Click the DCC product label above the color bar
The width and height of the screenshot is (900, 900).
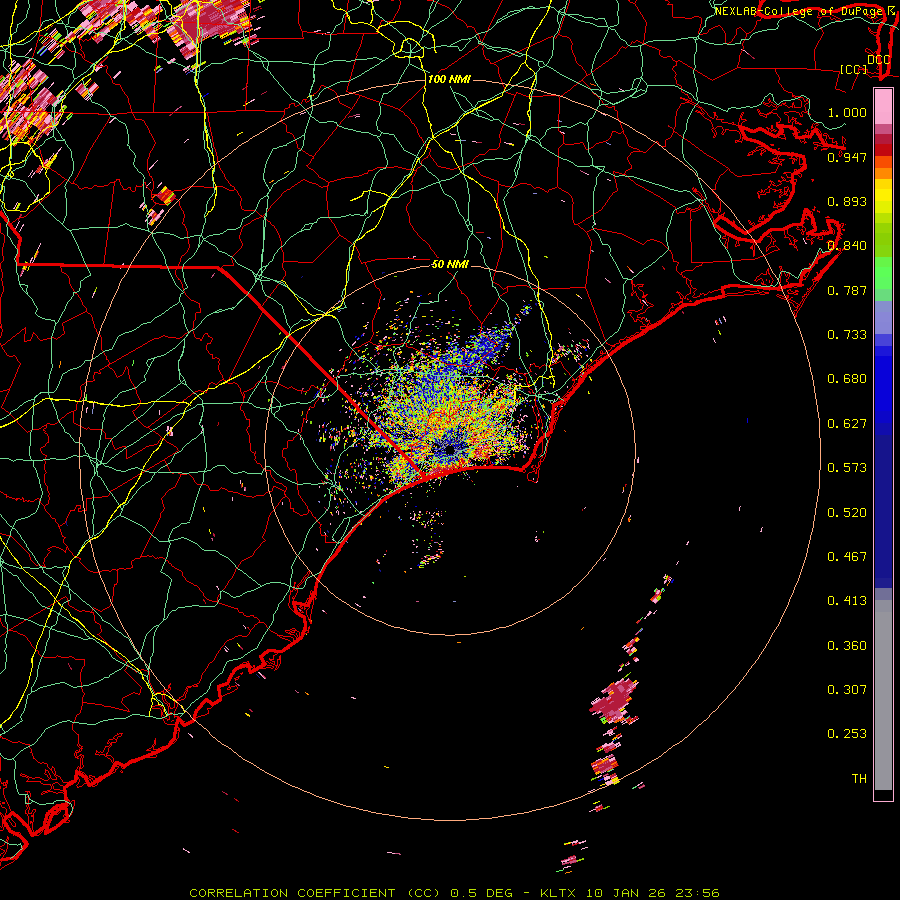[878, 59]
